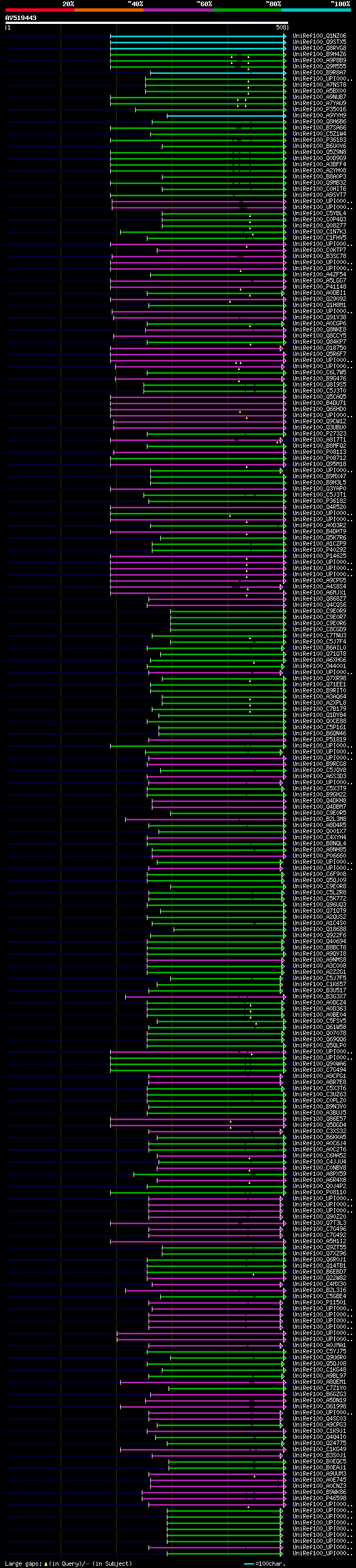Viewport: 356px width, 1568px height.
Task: Select hit label UniRef100_C7B179
Action: 319,709
